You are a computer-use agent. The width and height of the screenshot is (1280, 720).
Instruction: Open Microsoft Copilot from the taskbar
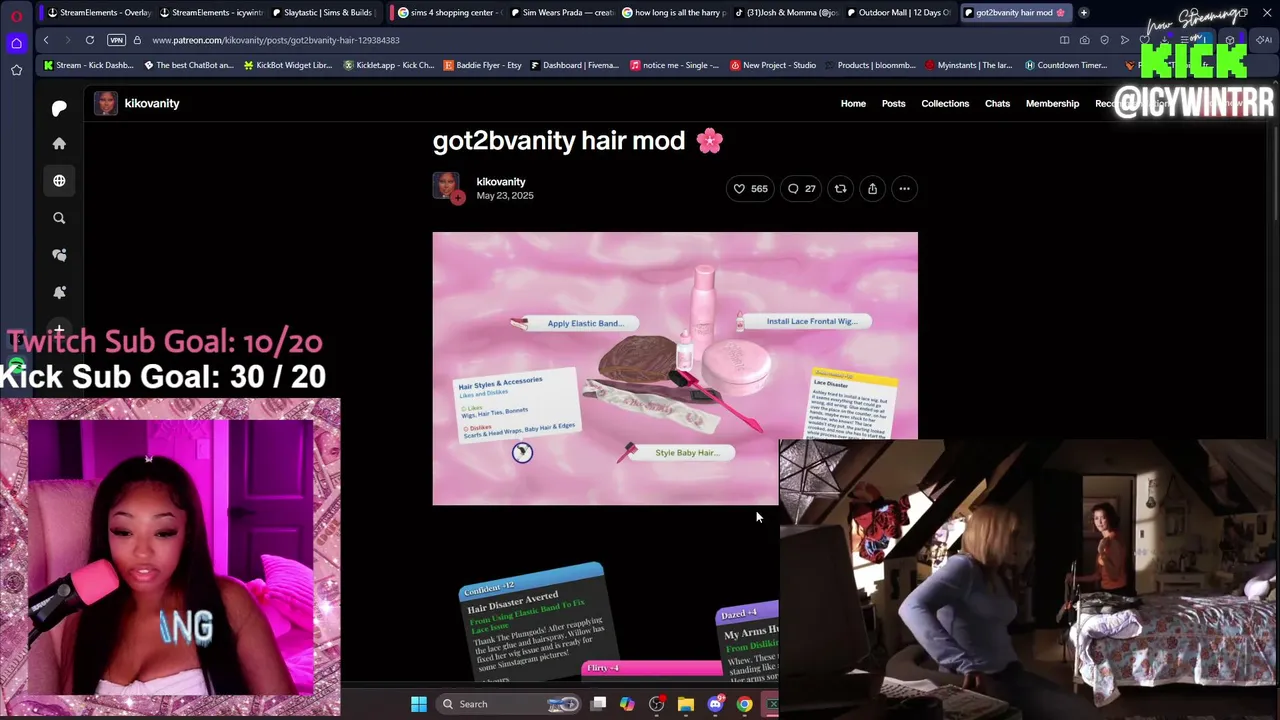627,704
